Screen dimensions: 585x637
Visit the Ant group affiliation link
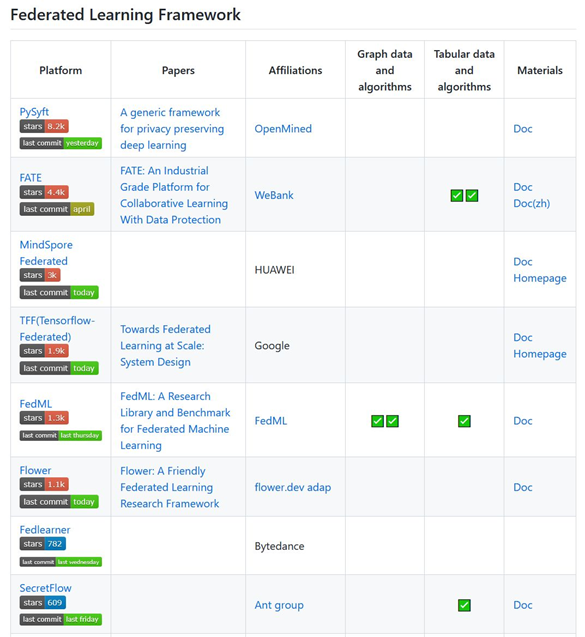point(279,605)
